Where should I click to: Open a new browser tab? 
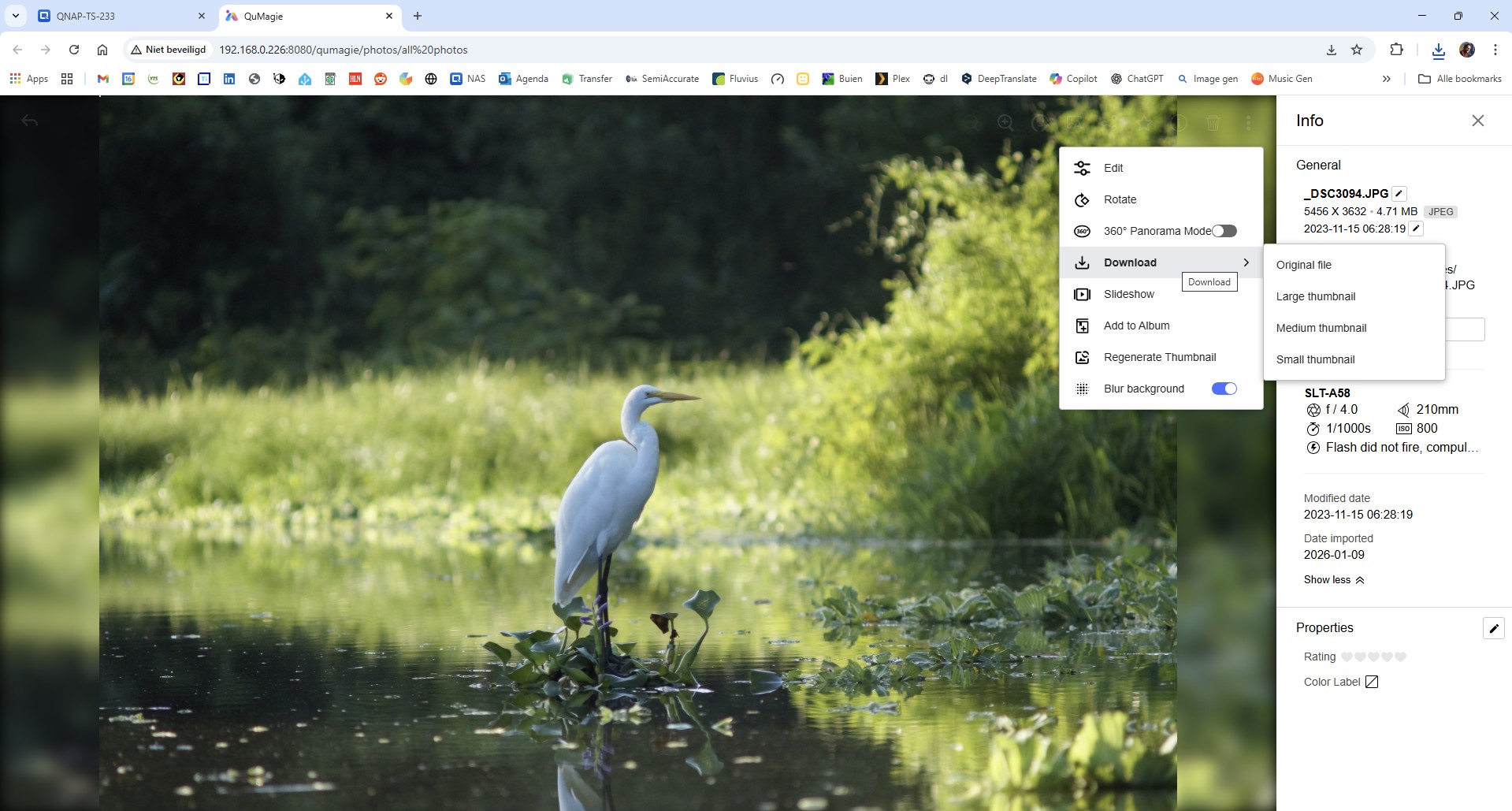[418, 16]
